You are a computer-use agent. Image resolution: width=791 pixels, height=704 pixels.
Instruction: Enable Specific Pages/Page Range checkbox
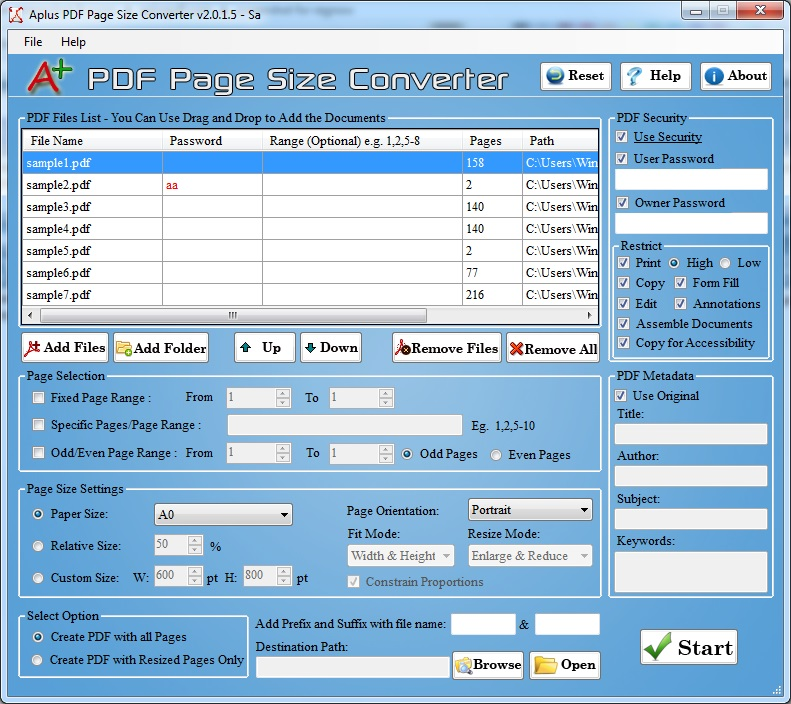[38, 425]
